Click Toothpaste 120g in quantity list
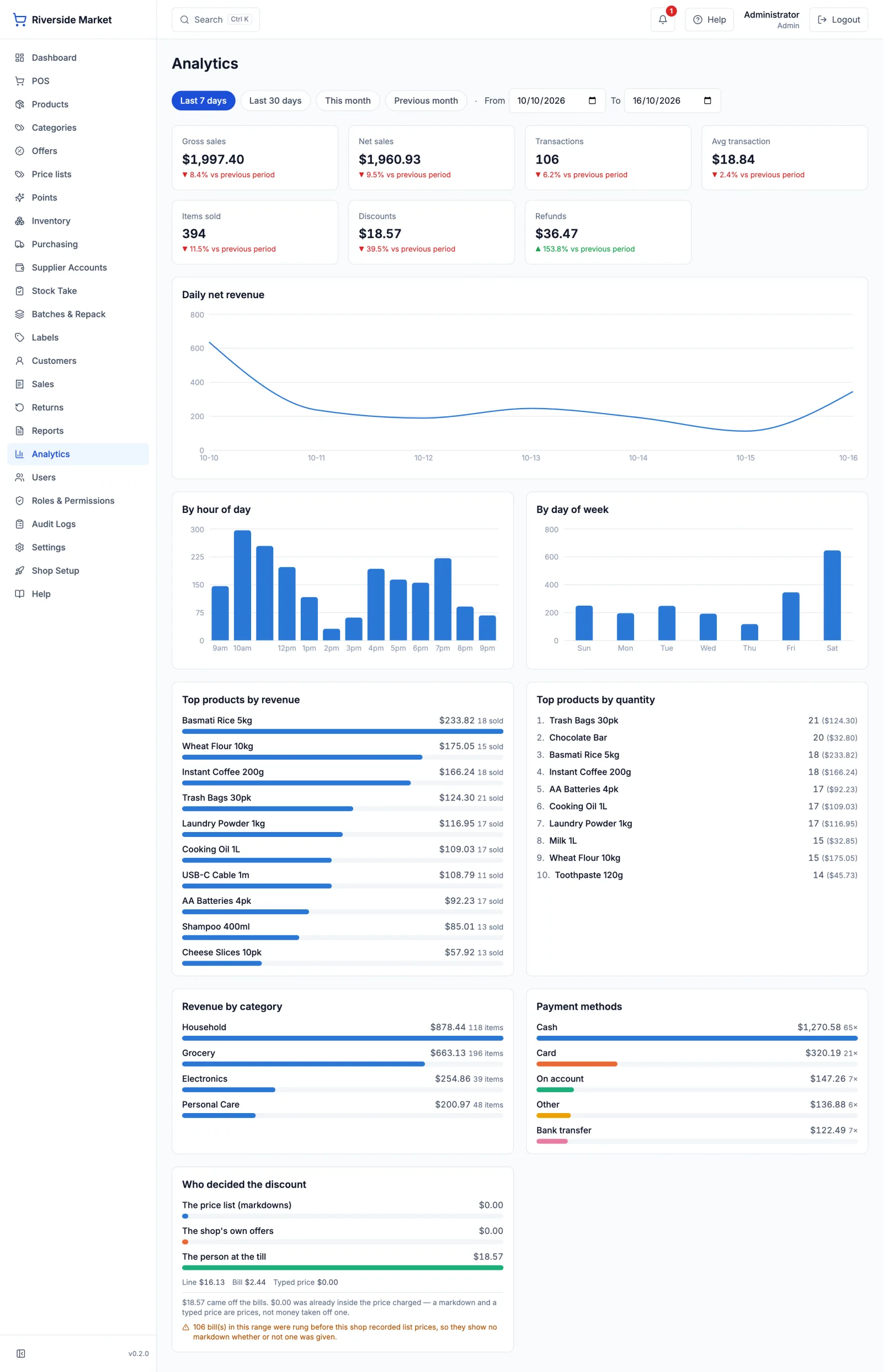Image resolution: width=883 pixels, height=1372 pixels. 588,875
